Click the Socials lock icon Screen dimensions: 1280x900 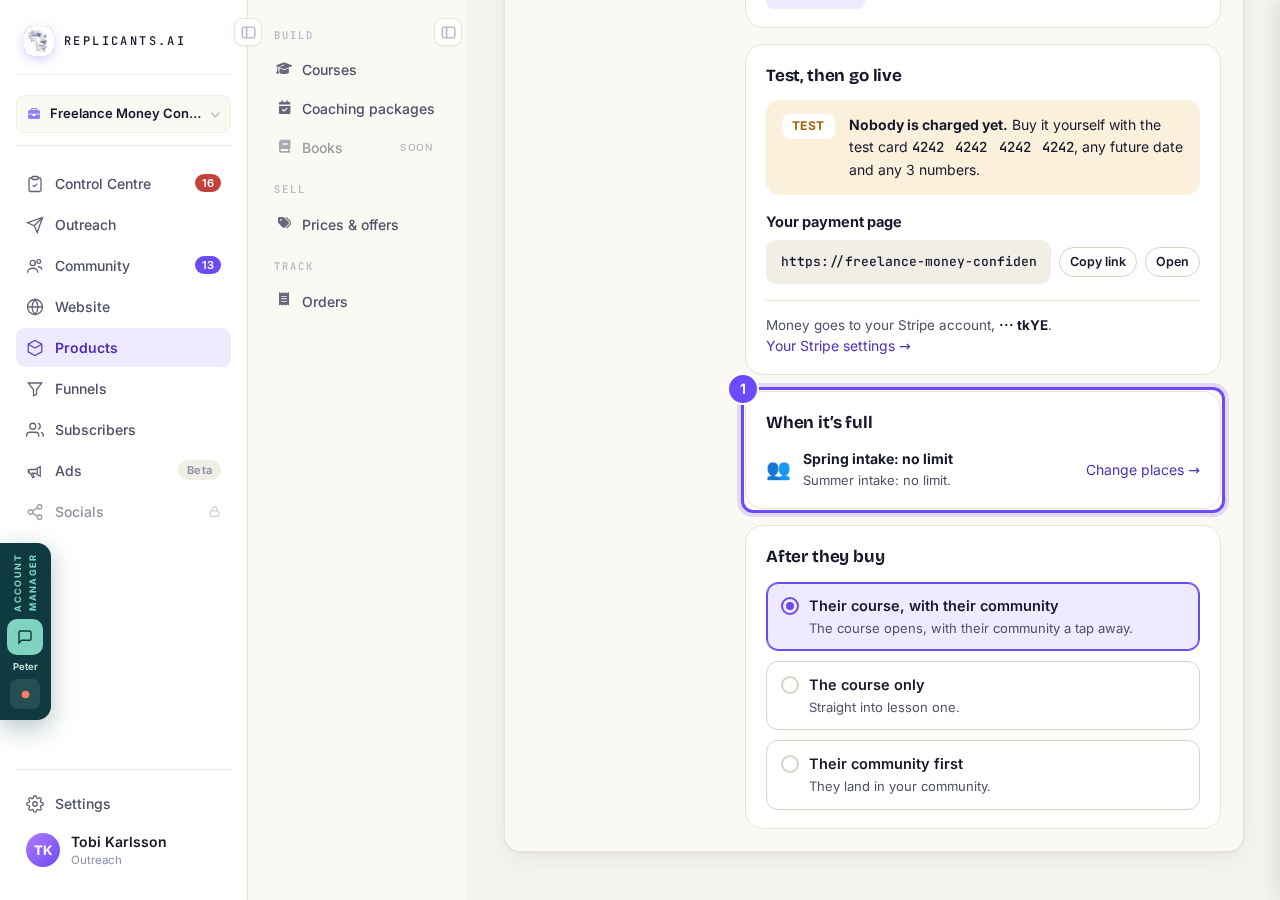[214, 512]
